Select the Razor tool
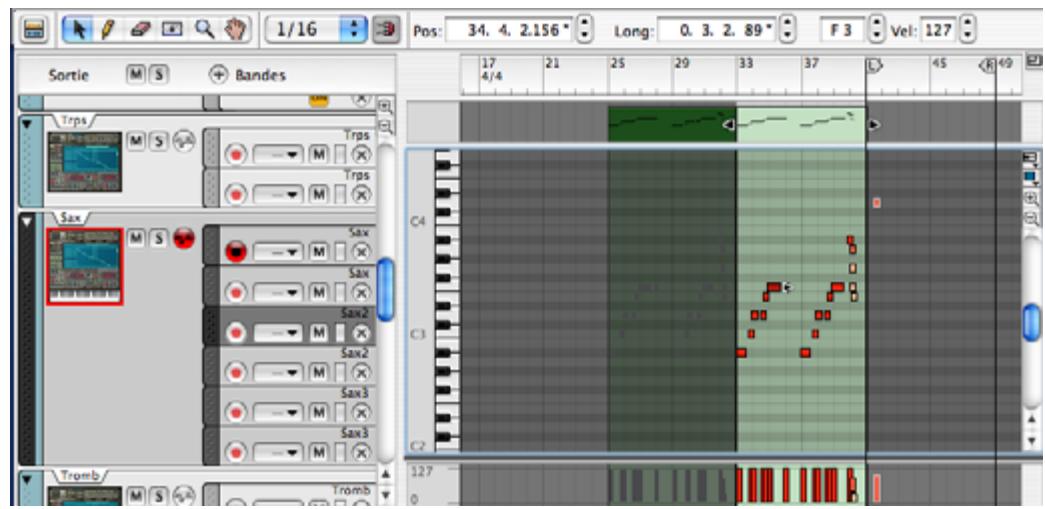 173,29
